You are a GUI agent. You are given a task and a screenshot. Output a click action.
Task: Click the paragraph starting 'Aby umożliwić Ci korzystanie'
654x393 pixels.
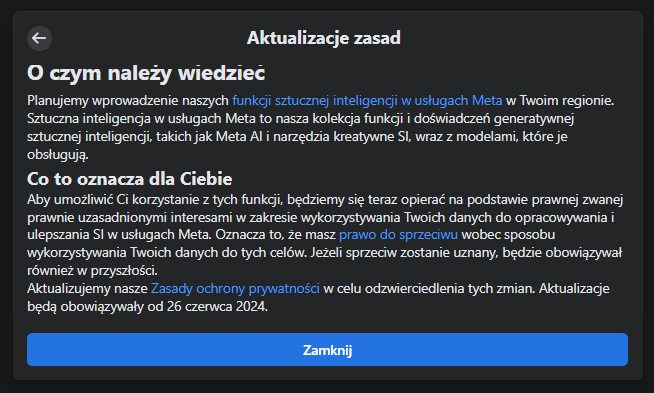325,235
